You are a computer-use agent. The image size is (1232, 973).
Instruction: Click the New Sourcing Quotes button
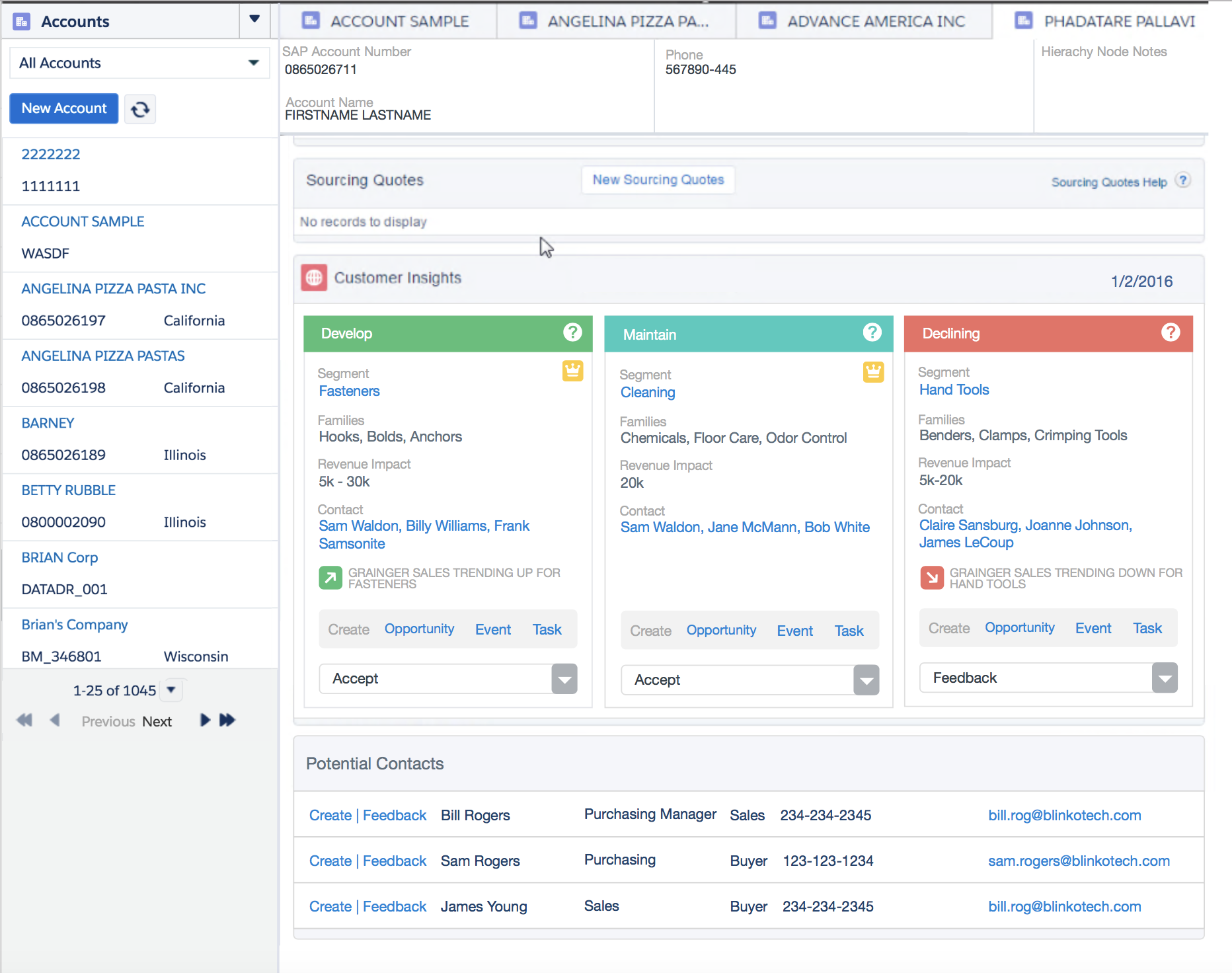coord(658,180)
